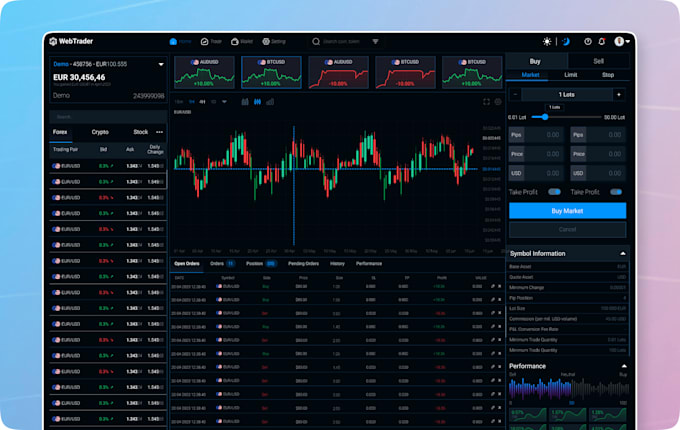Open the Wallet navigation item

(x=242, y=42)
